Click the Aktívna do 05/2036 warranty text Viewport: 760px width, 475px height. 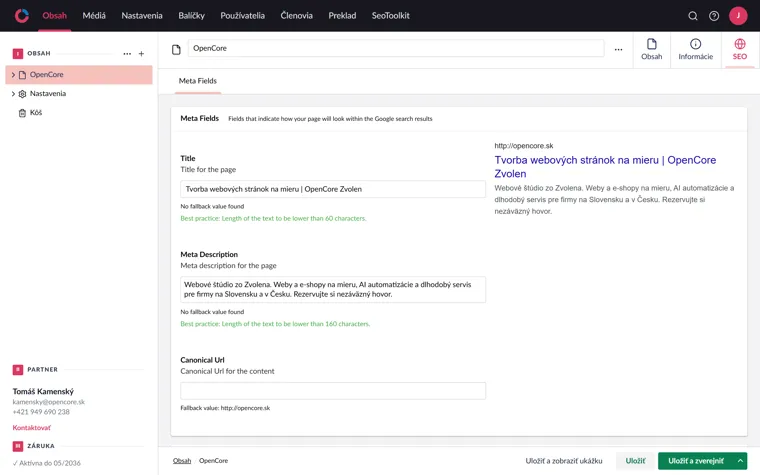click(x=47, y=463)
